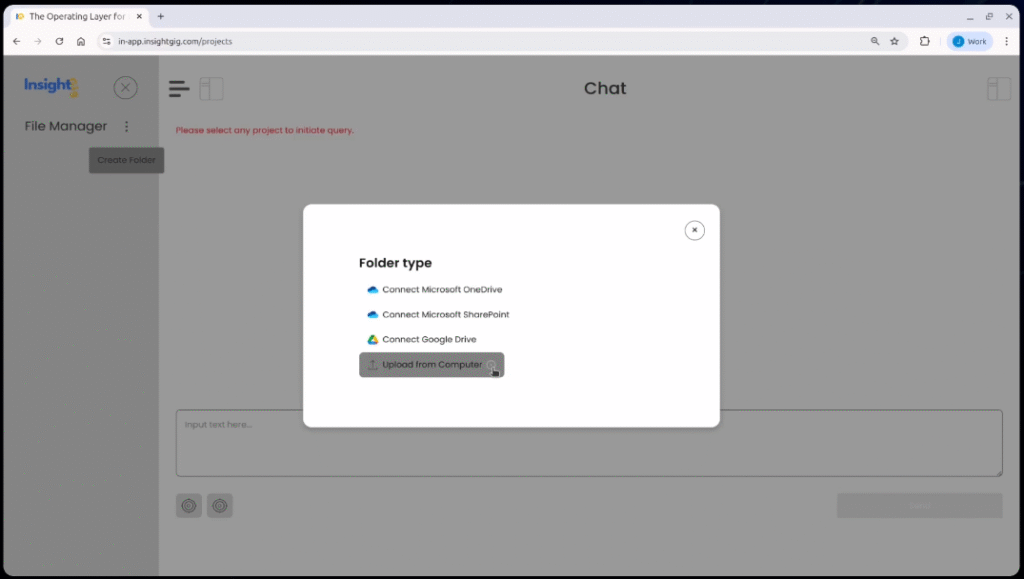Bookmark this page with star icon

895,41
